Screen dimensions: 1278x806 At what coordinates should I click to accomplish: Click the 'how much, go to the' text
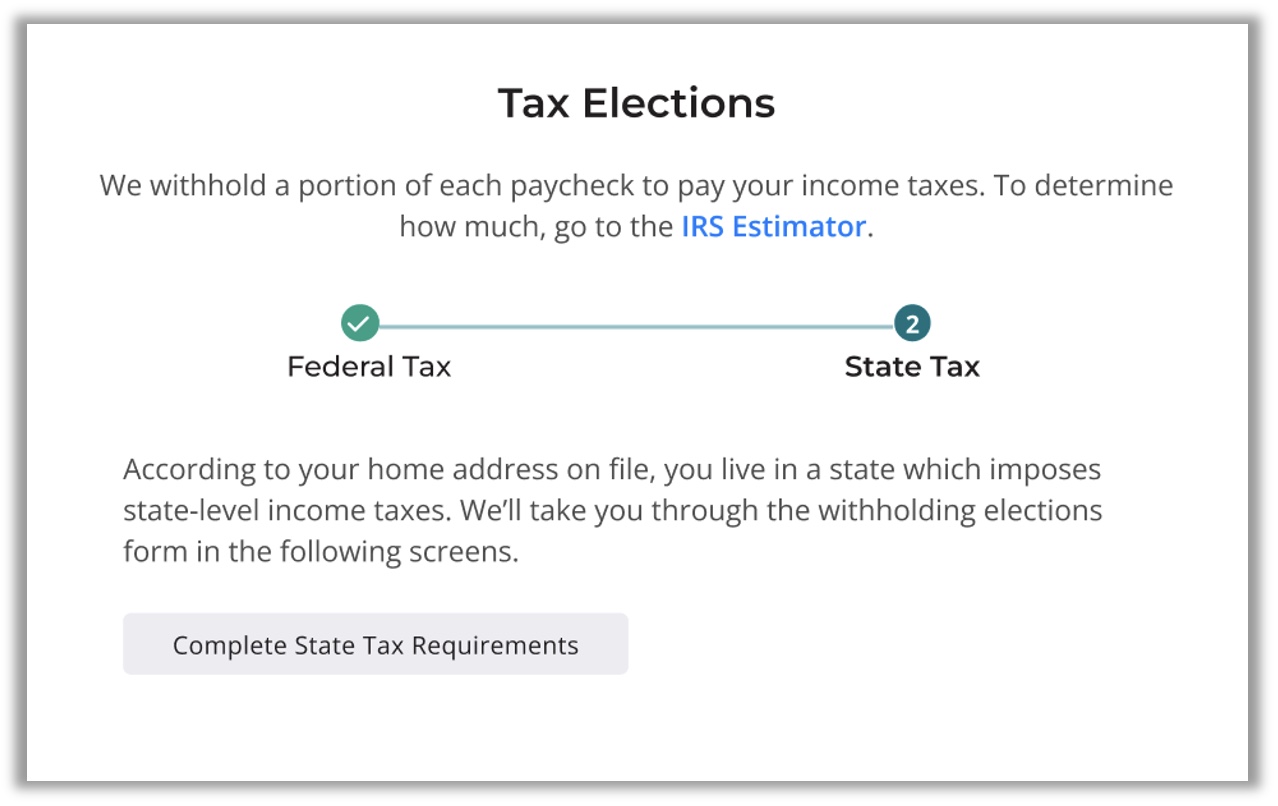pyautogui.click(x=536, y=227)
